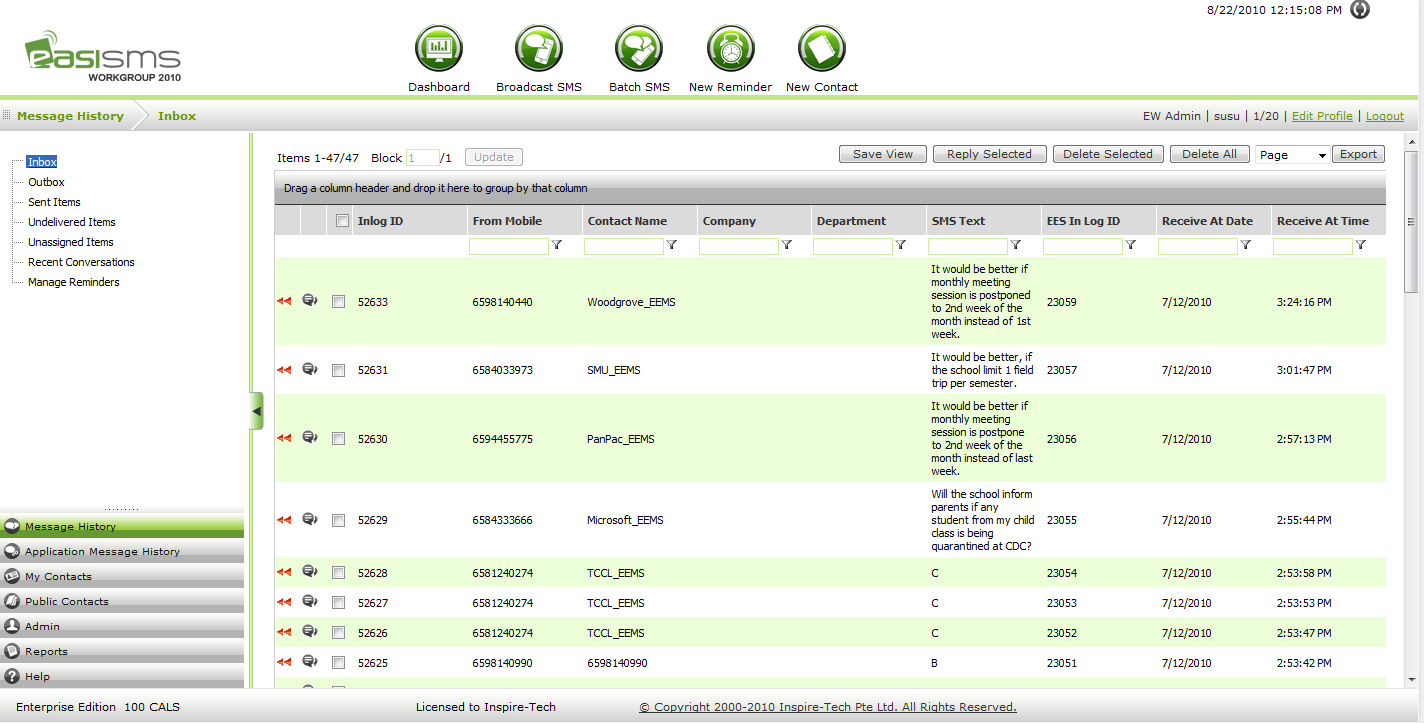Check the box for message 52628
Screen dimensions: 1424x723
(x=339, y=573)
